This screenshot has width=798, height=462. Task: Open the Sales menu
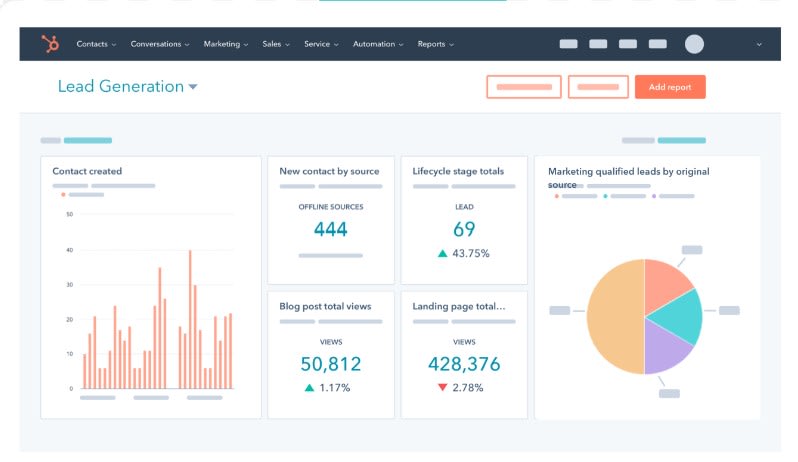pos(276,44)
